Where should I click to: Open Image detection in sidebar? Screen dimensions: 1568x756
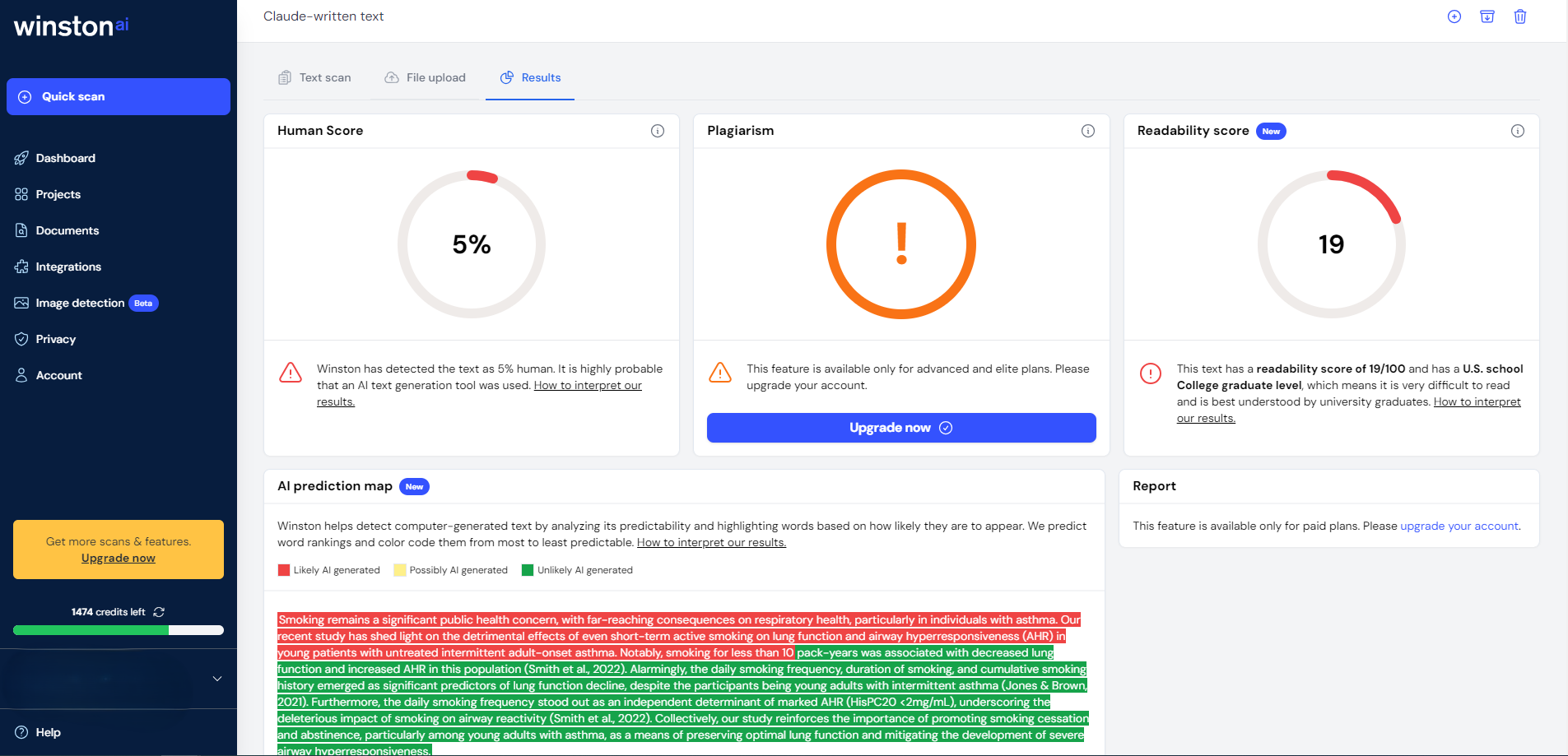(80, 303)
